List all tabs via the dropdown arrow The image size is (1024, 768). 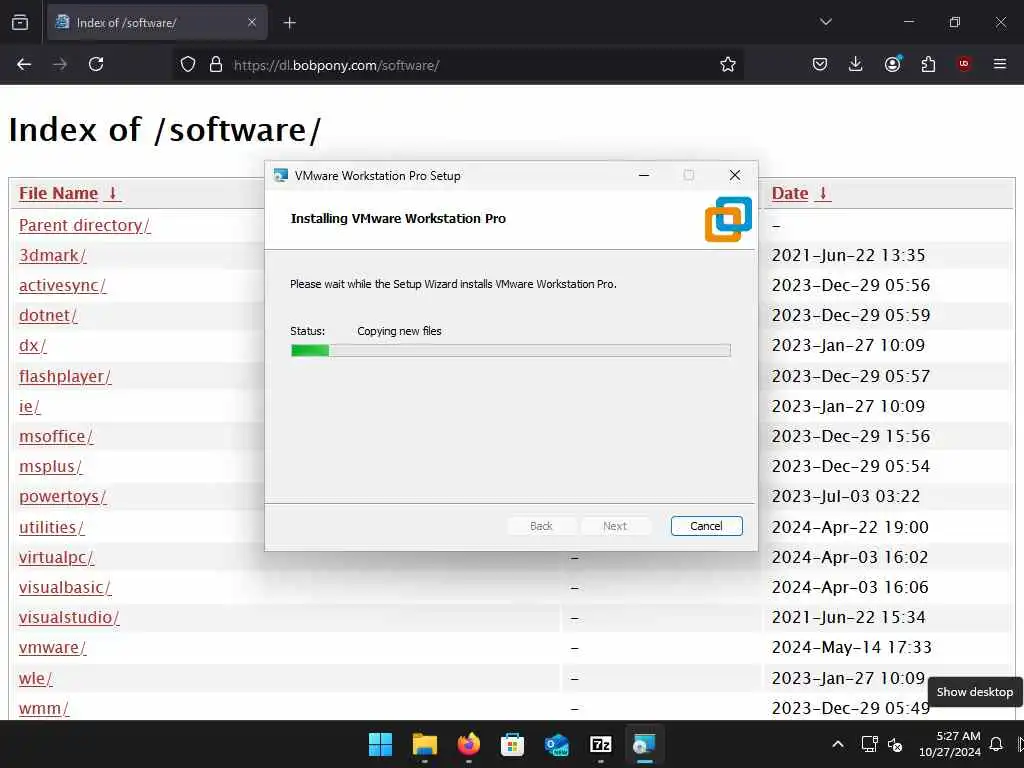click(825, 22)
